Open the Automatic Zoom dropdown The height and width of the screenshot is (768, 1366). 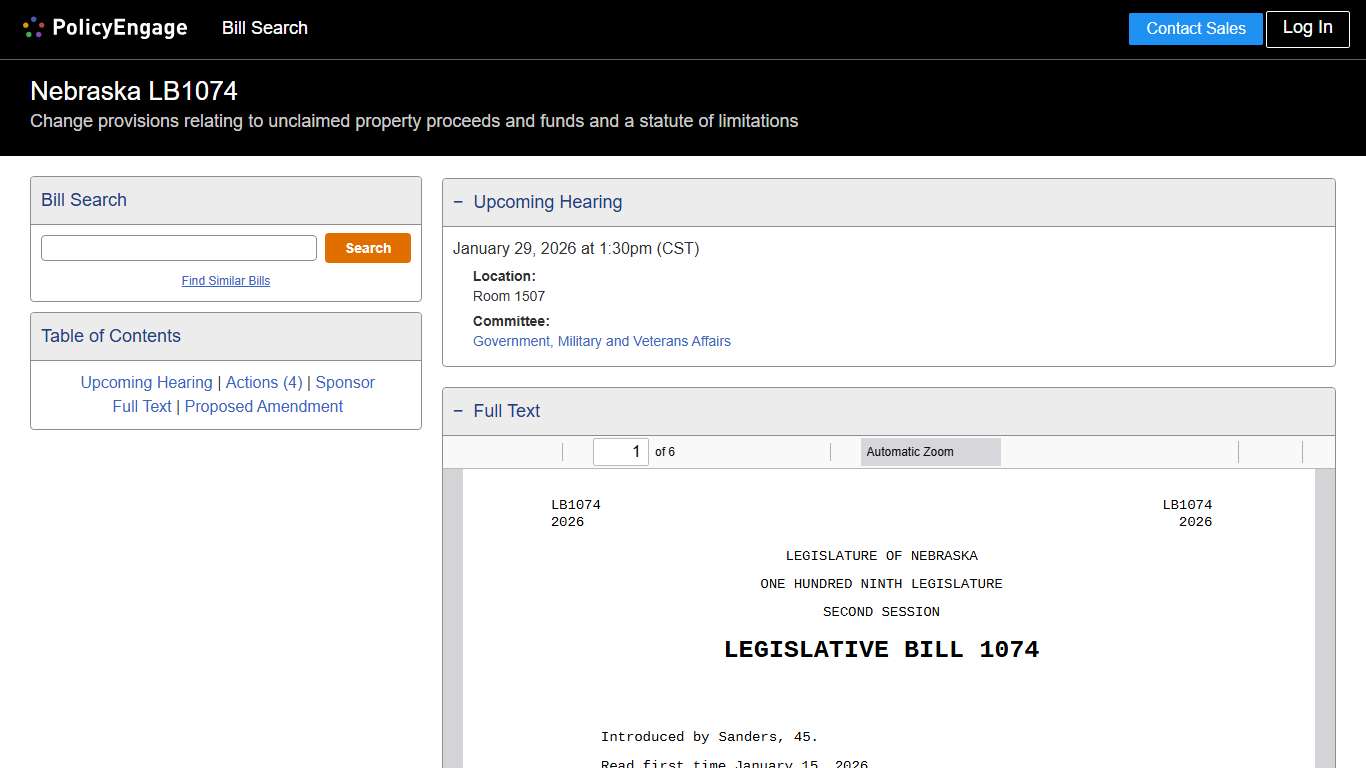pos(930,452)
